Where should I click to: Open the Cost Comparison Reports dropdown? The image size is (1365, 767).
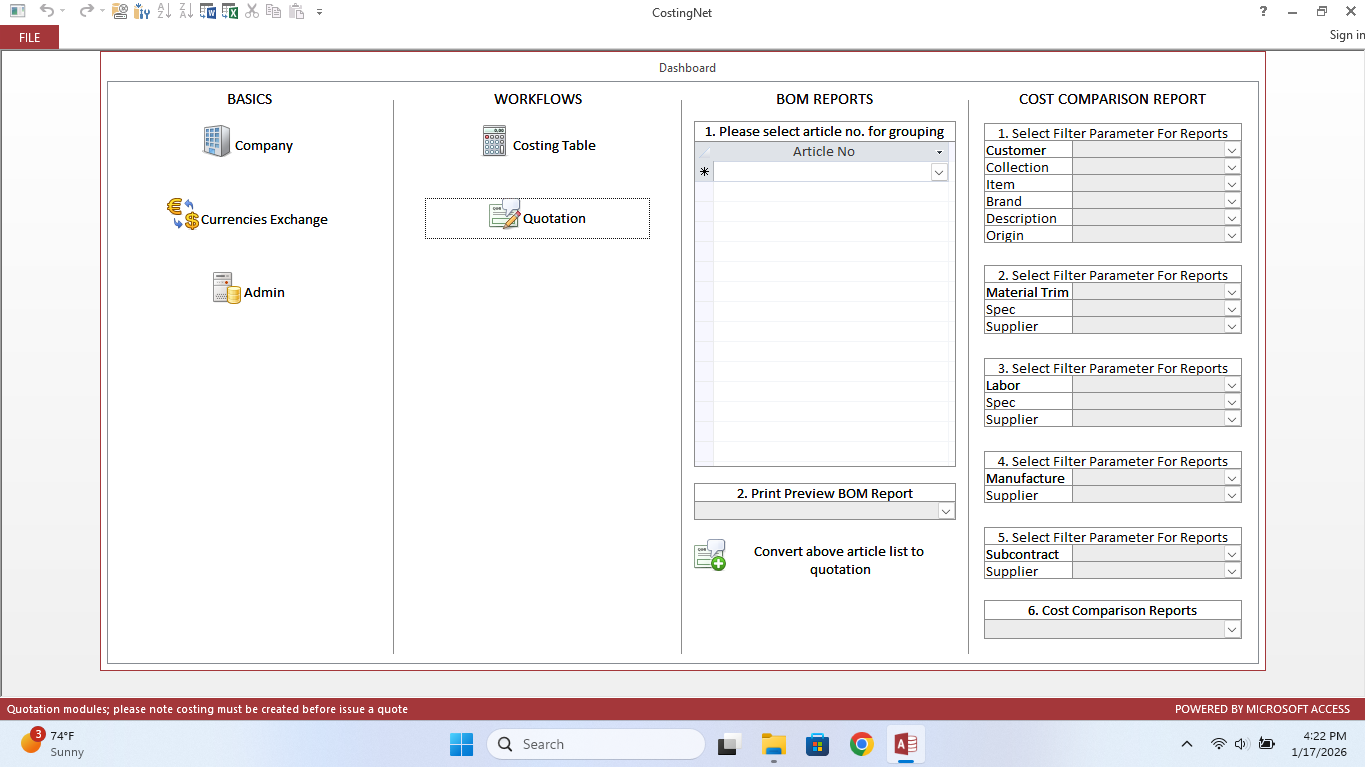(1232, 630)
